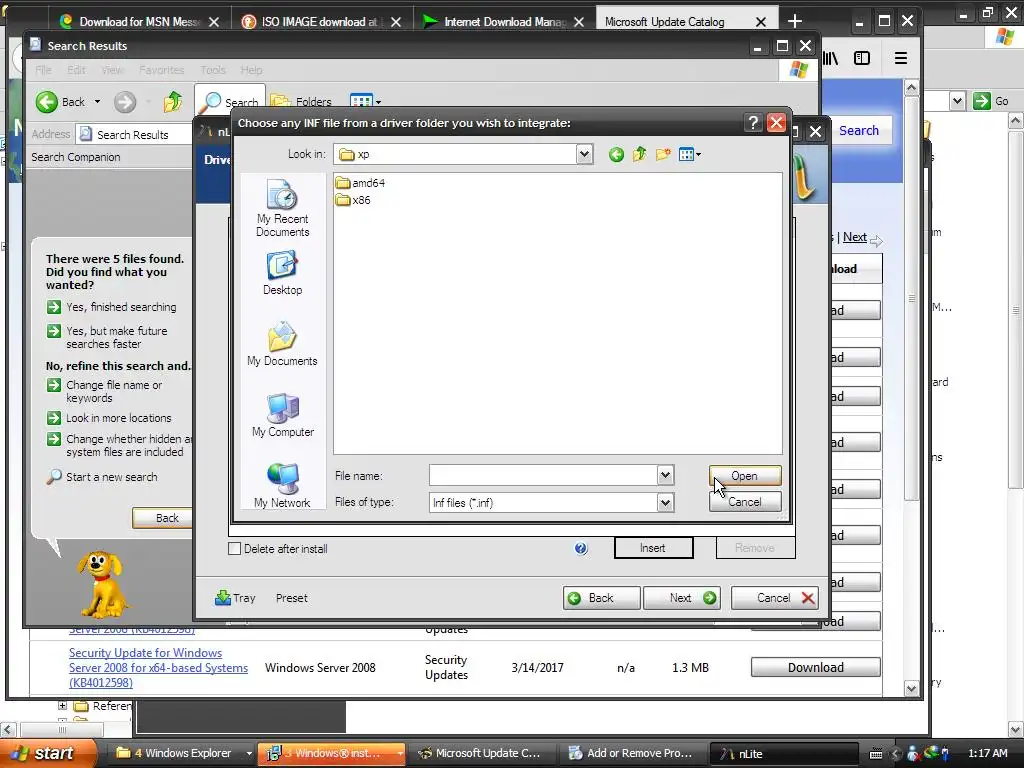The height and width of the screenshot is (768, 1024).
Task: Click Back arrow in Search Results toolbar
Action: 60,102
